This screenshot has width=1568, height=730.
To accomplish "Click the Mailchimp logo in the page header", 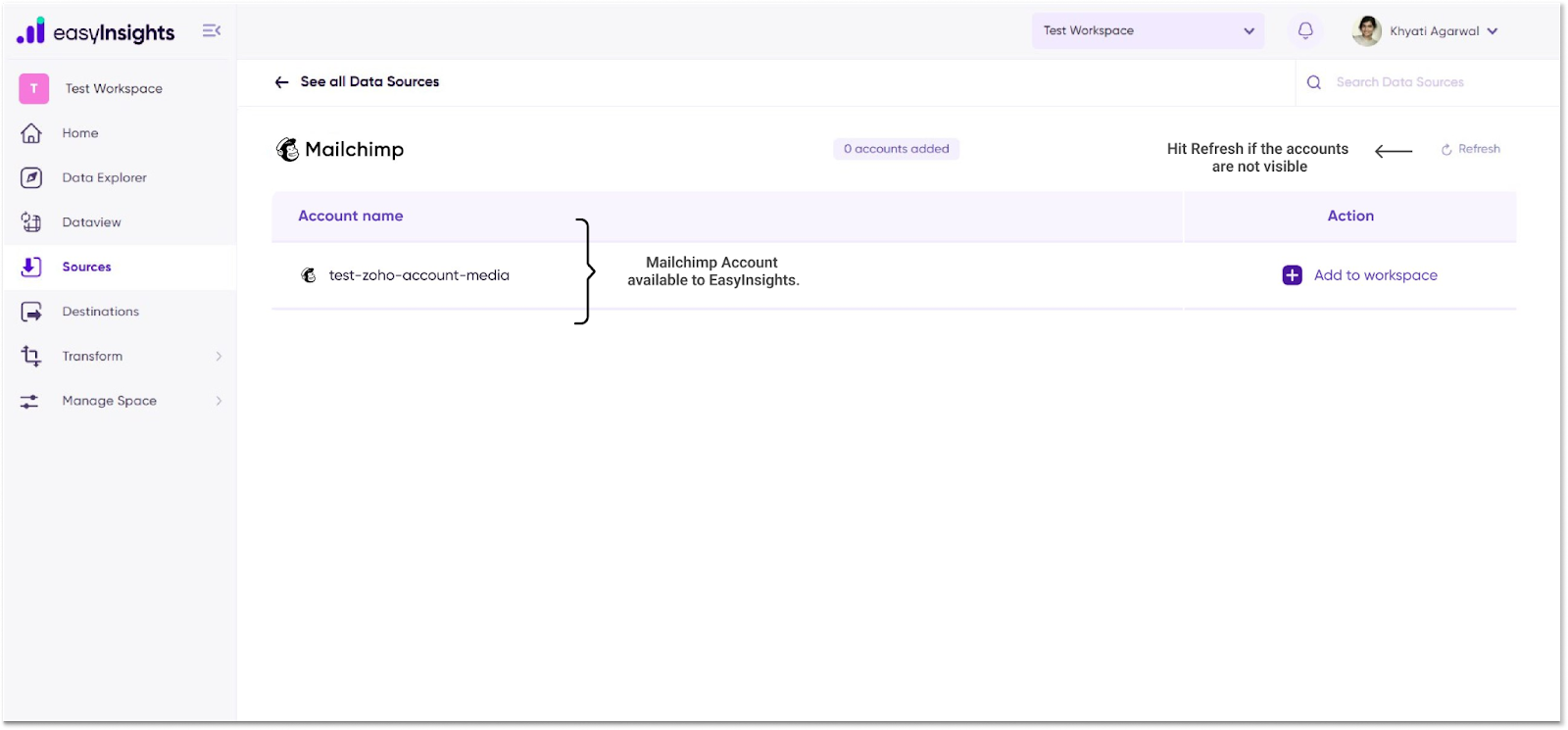I will (x=287, y=149).
